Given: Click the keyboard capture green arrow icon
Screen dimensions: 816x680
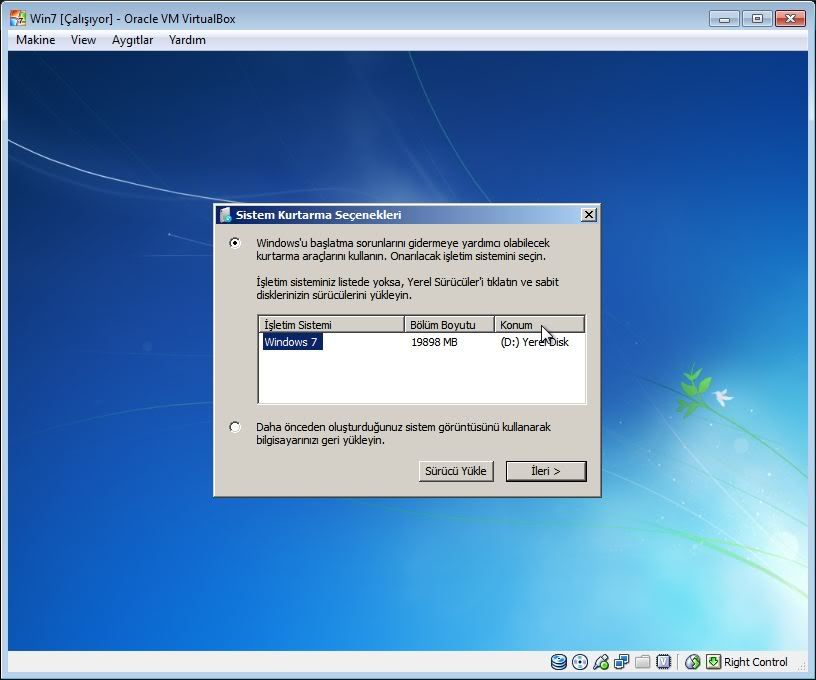Looking at the screenshot, I should pos(713,662).
